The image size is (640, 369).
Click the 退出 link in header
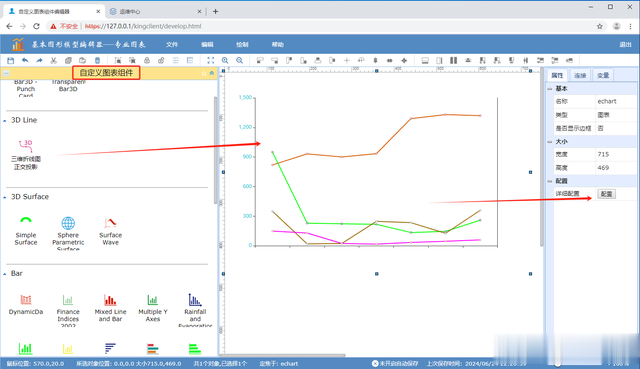(625, 44)
